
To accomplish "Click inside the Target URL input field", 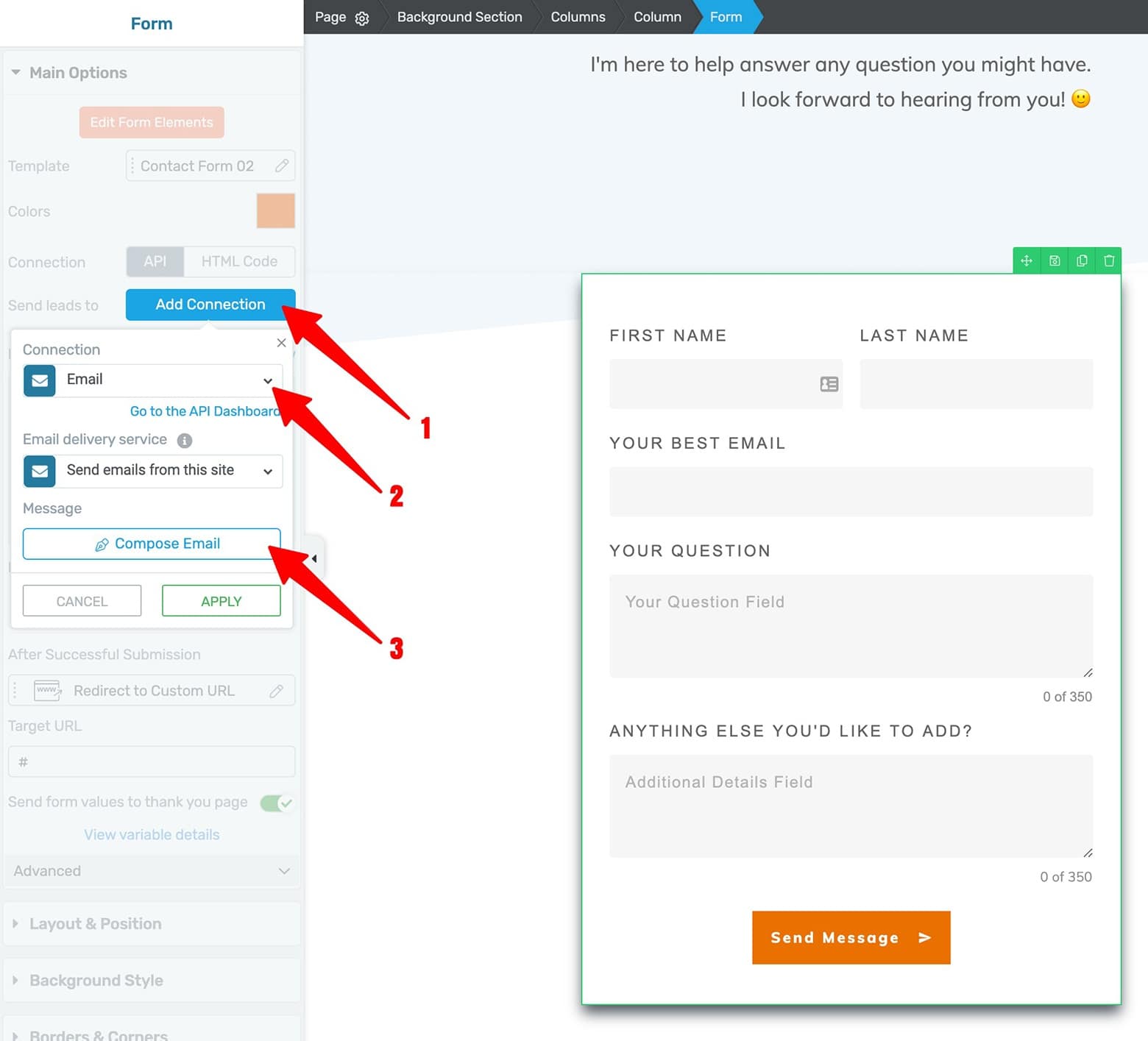I will point(152,761).
